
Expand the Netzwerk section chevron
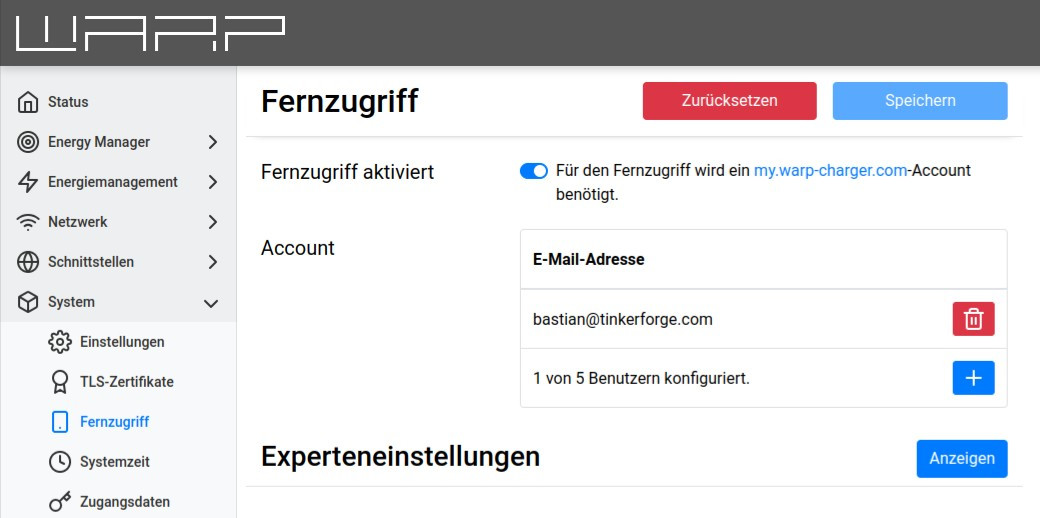point(212,222)
